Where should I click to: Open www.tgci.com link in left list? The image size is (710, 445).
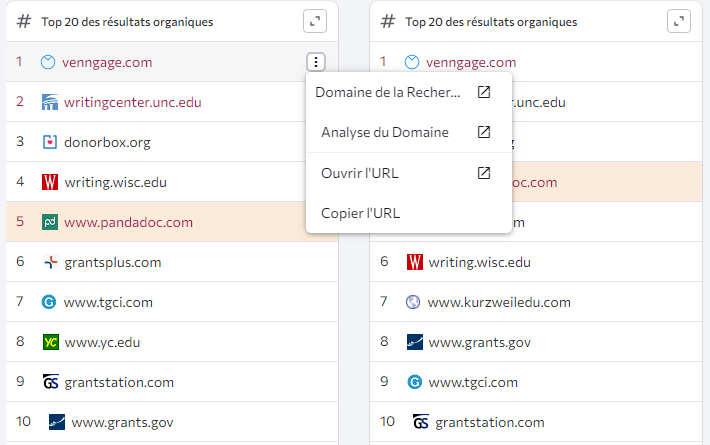(x=108, y=302)
